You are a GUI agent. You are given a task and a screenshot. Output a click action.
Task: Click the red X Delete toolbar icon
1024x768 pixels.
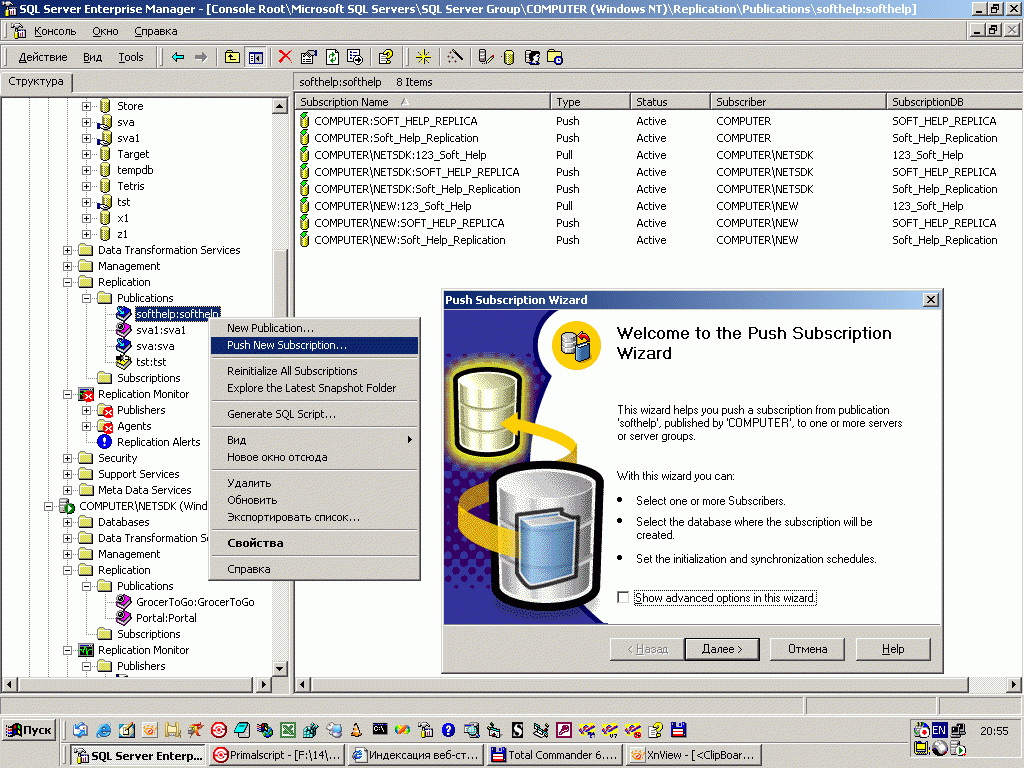pos(285,57)
